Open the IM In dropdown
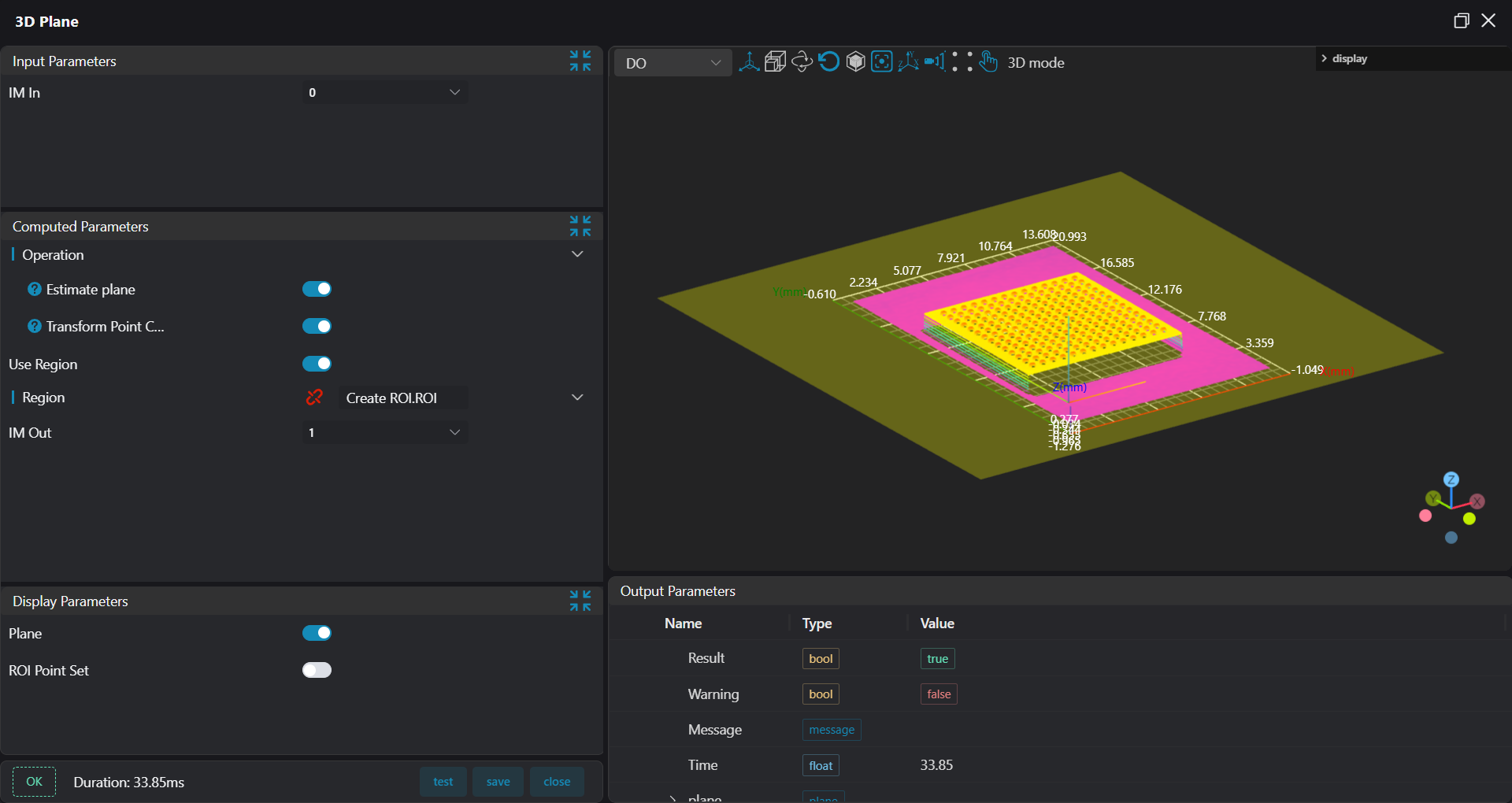This screenshot has height=803, width=1512. point(385,93)
